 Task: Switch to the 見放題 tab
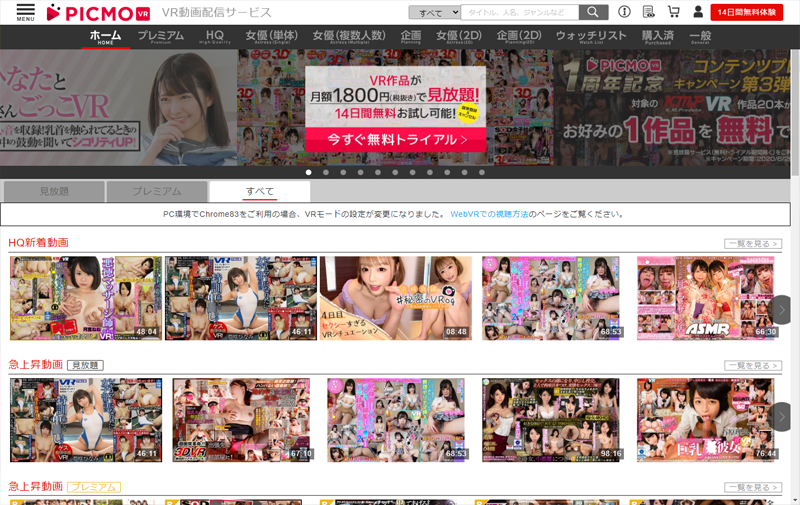[x=53, y=191]
